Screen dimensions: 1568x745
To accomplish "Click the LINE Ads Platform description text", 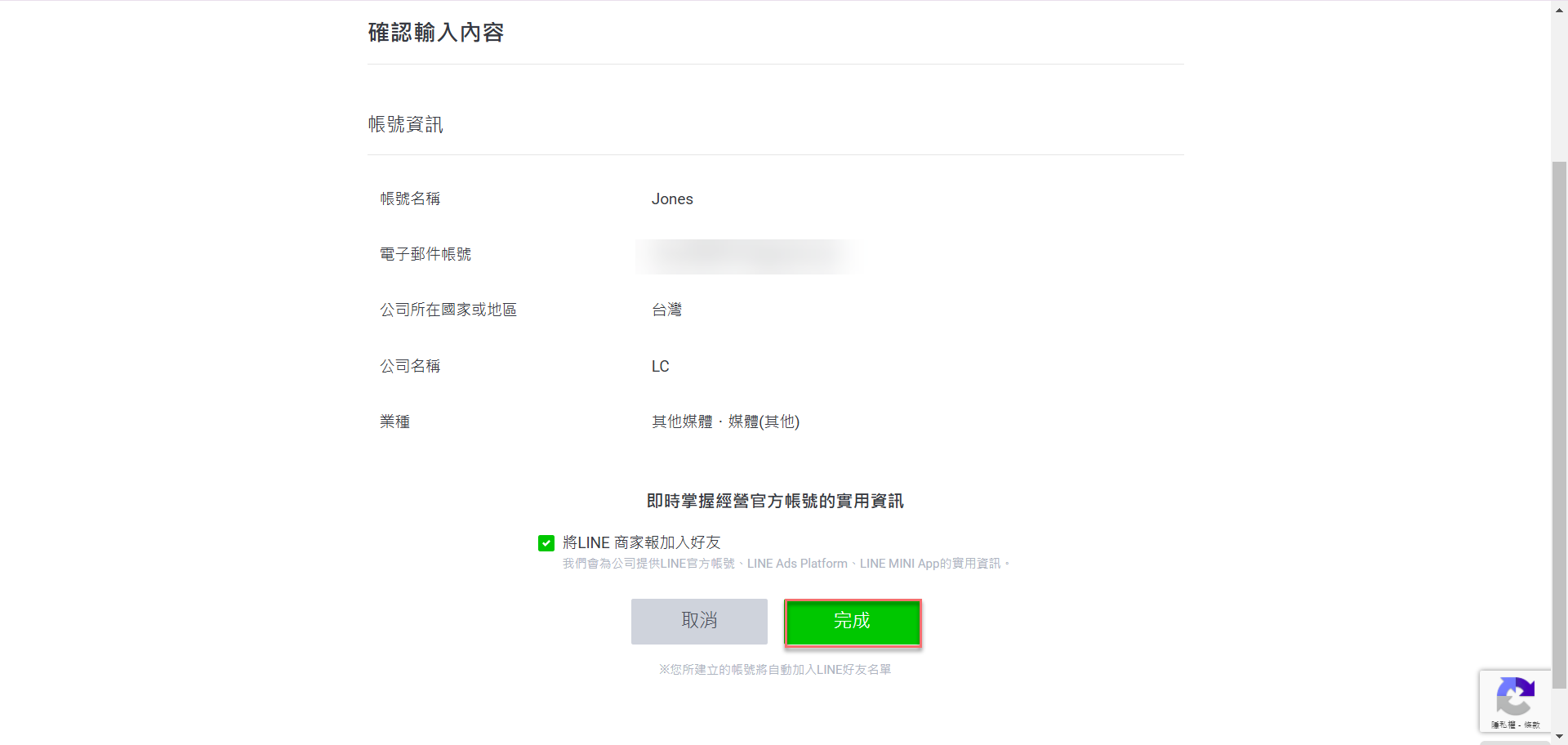I will pyautogui.click(x=796, y=564).
